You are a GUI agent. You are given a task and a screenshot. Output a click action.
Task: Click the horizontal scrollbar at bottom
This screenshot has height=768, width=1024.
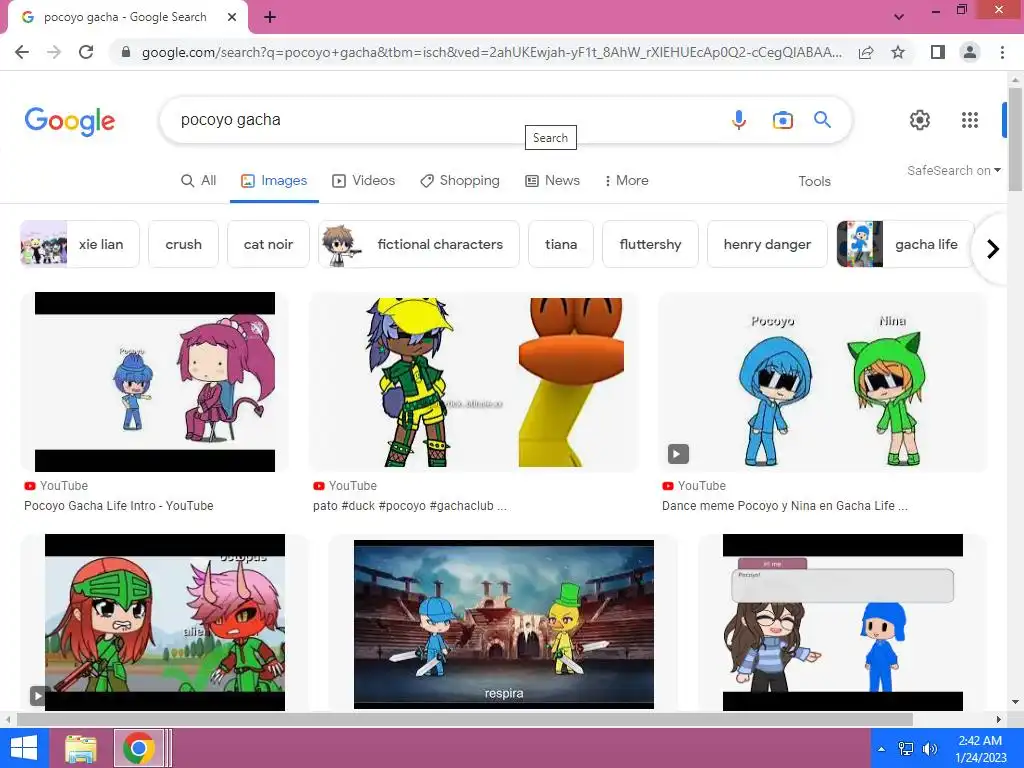464,719
